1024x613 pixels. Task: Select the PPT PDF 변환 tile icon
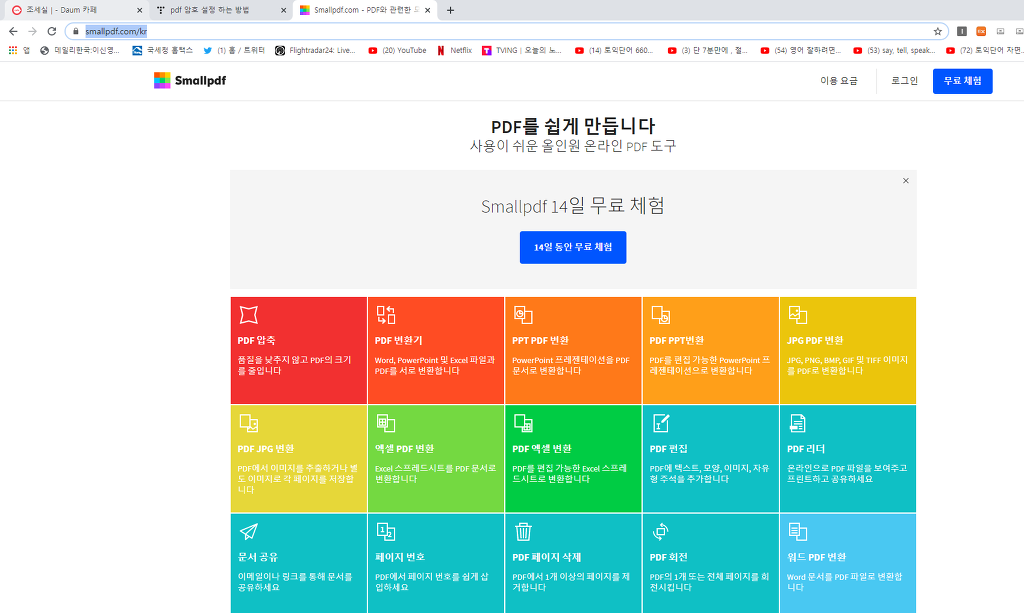(523, 315)
